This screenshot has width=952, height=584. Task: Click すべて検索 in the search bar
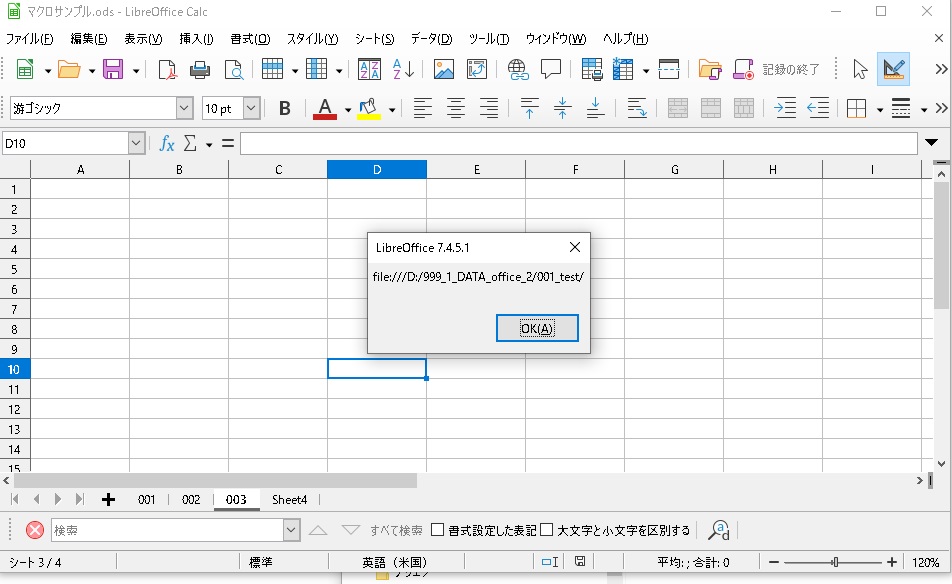coord(396,530)
